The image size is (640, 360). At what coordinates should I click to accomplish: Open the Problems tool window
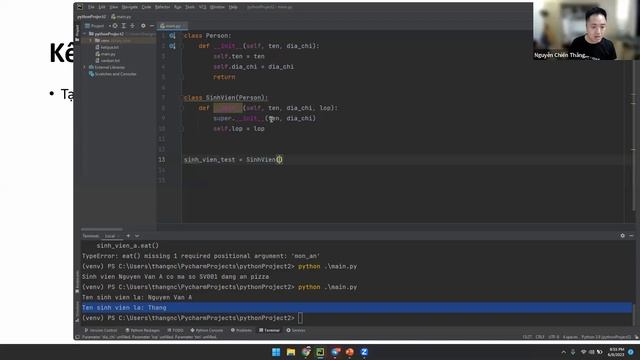click(x=241, y=330)
